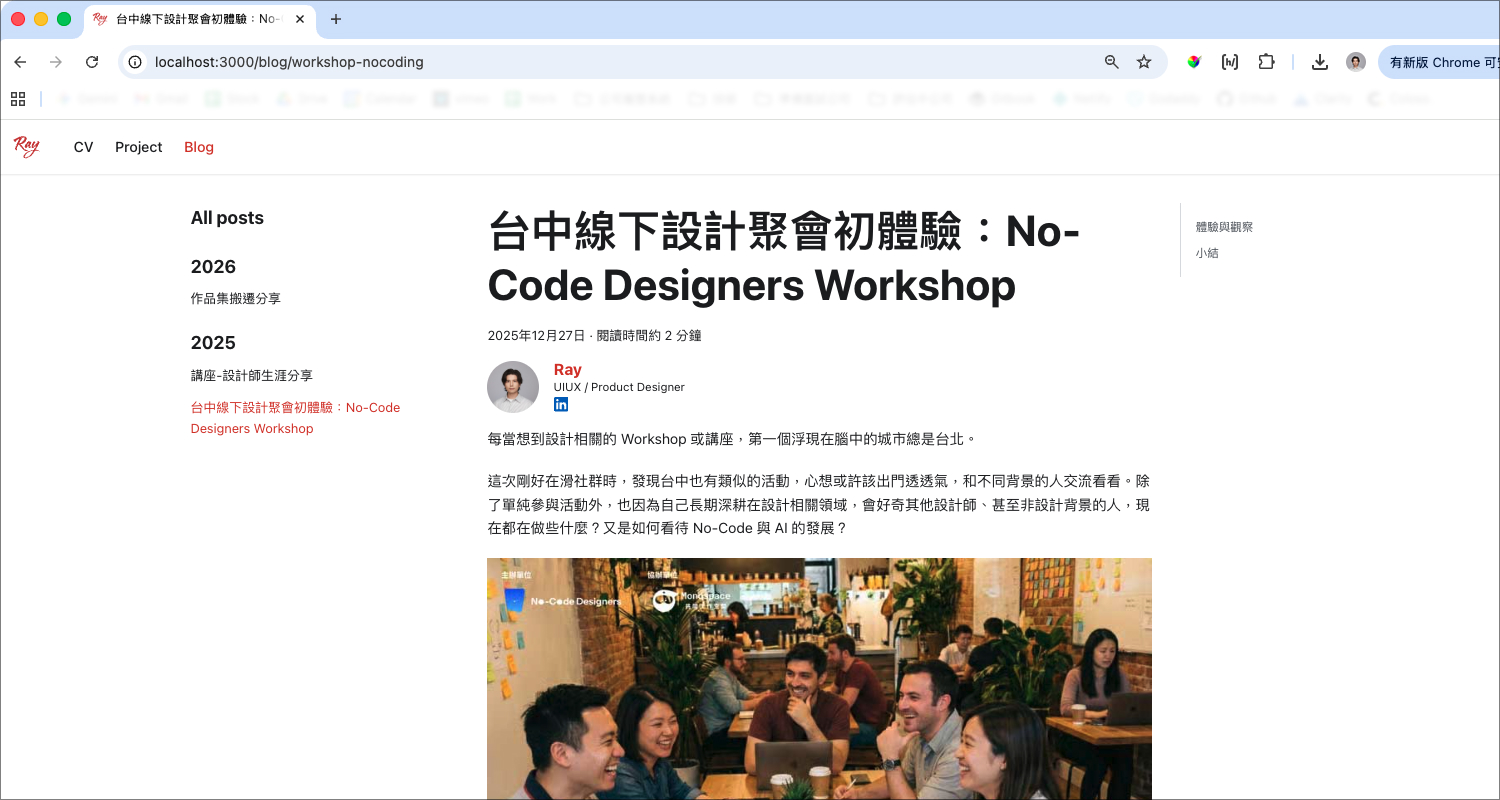Open the LinkedIn icon under author name
The width and height of the screenshot is (1500, 800).
click(561, 404)
